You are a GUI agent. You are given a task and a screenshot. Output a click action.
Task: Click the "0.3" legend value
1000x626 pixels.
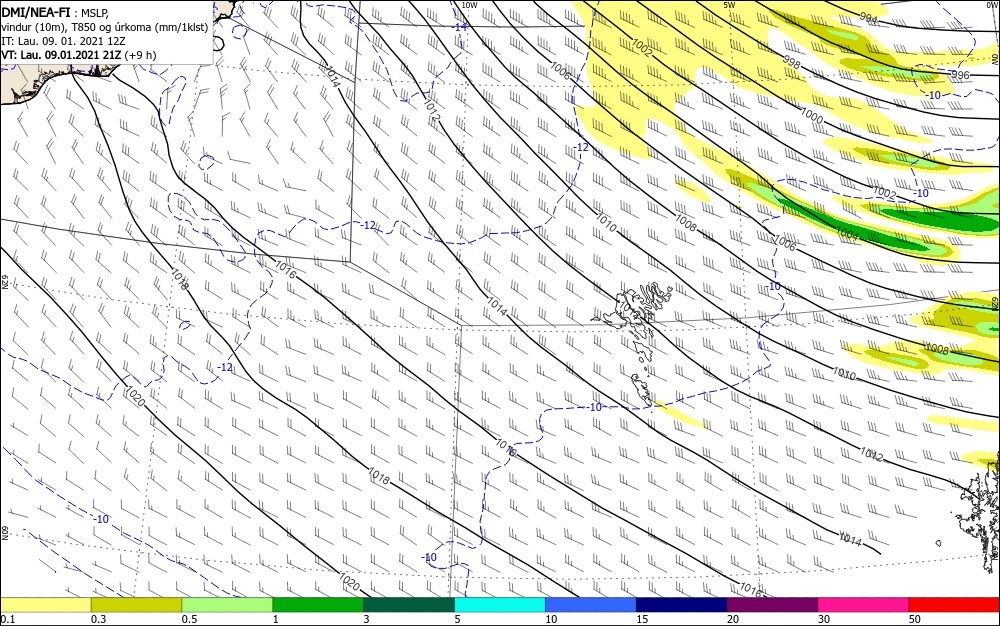click(98, 619)
